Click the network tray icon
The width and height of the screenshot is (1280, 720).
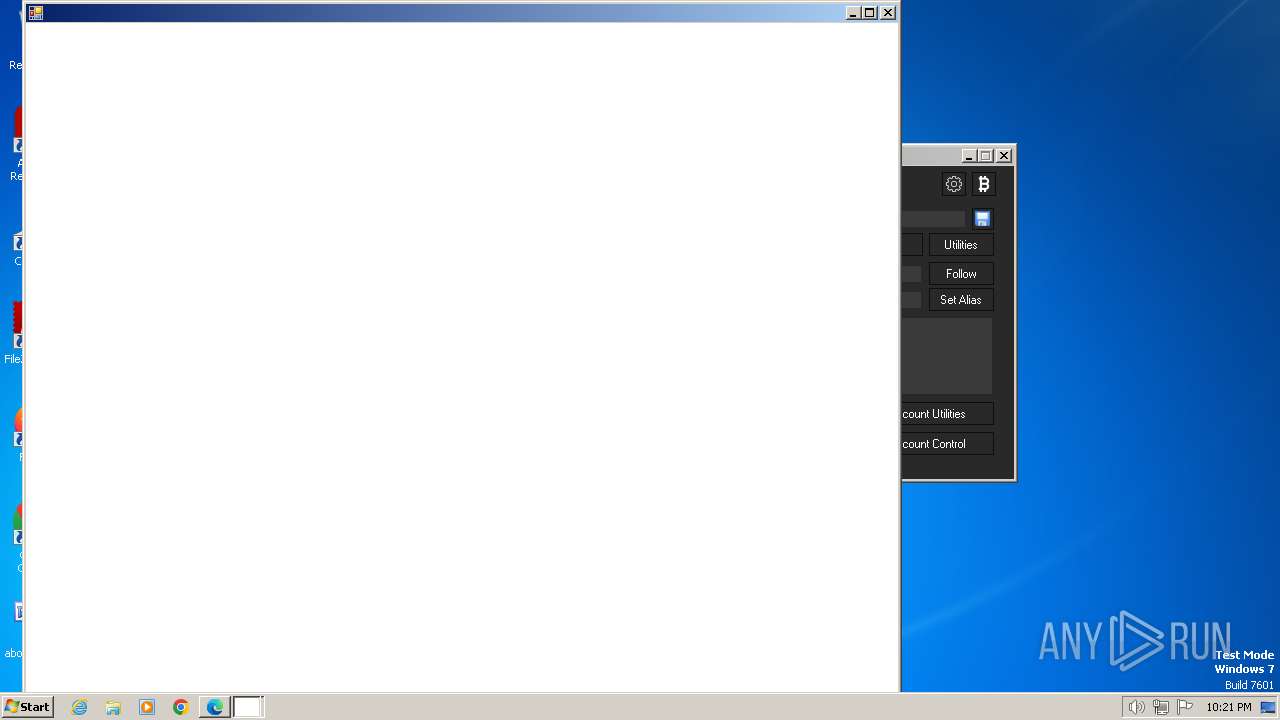pos(1161,707)
